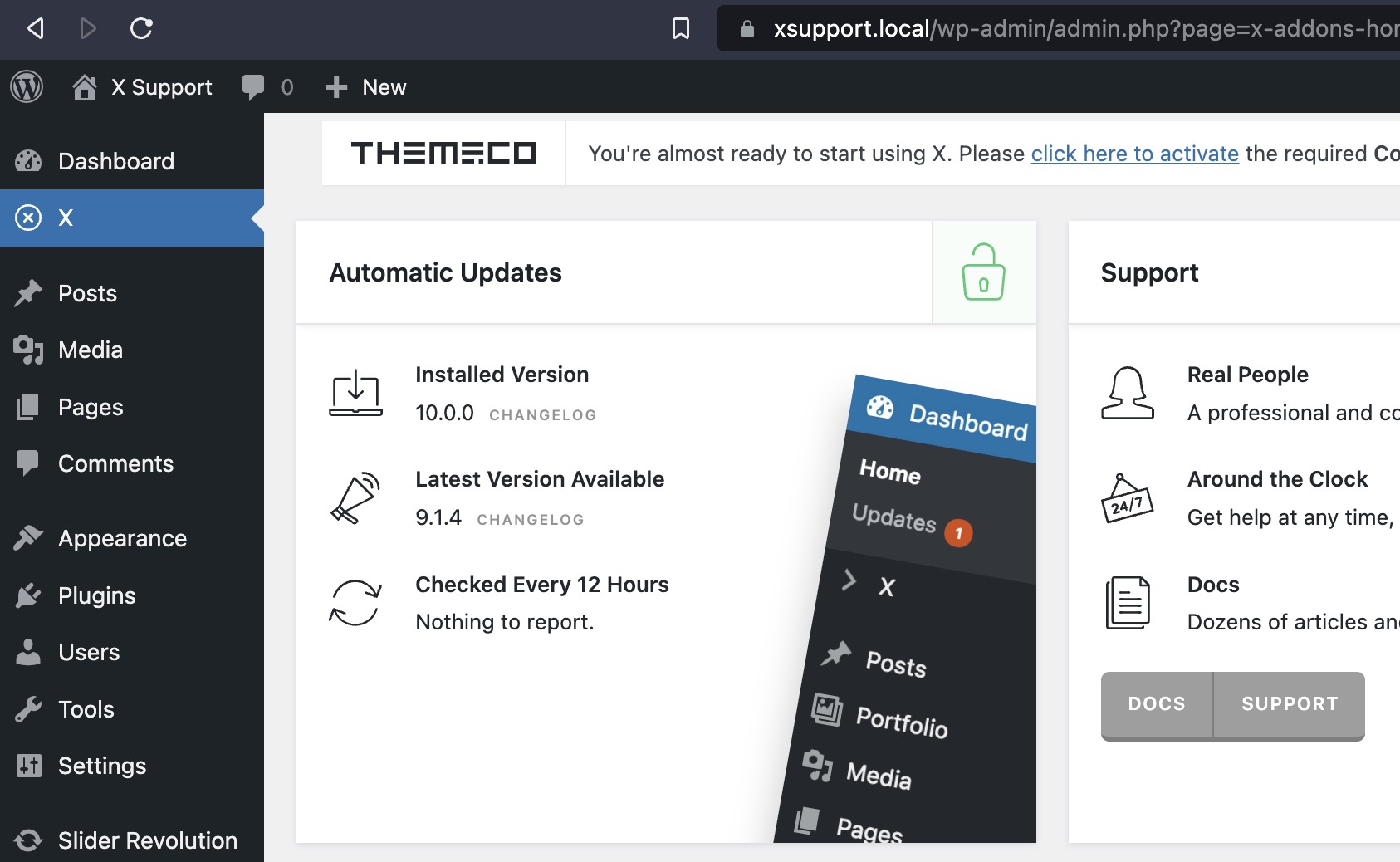Open the New content menu

(366, 87)
